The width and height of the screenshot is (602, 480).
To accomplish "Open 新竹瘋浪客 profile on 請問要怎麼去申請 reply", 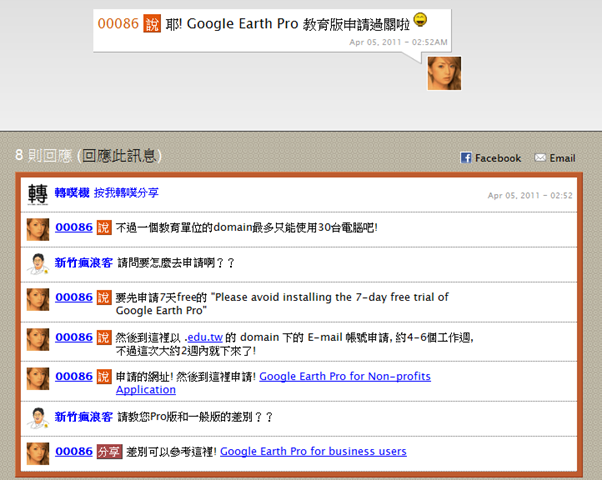I will click(x=83, y=263).
